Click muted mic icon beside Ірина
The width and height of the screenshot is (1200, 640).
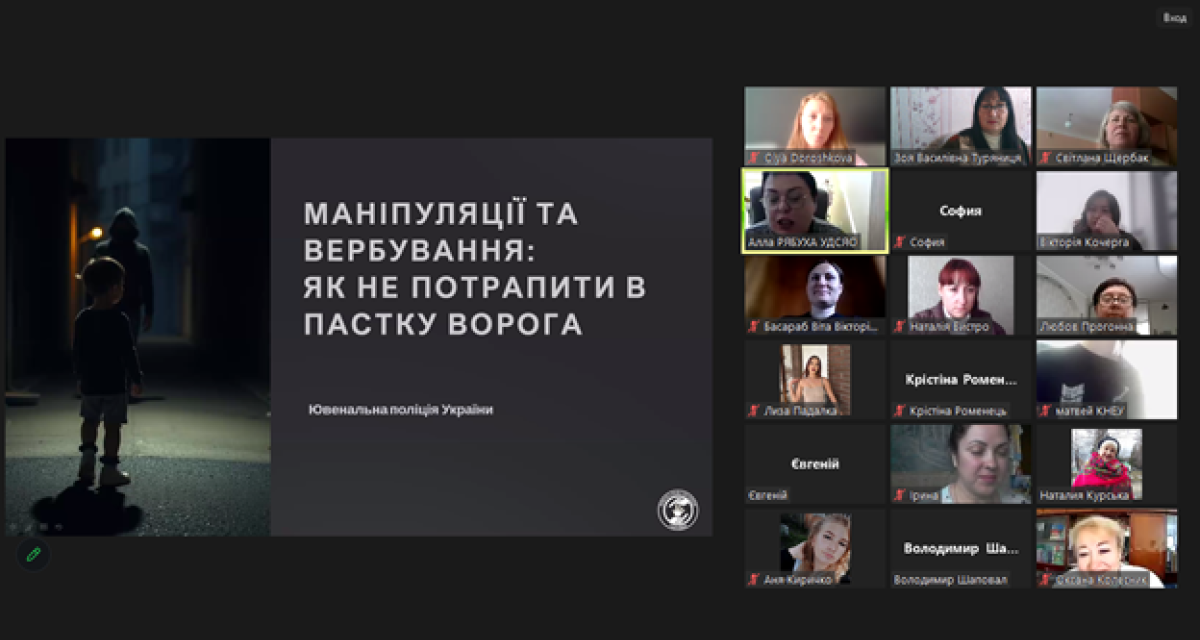coord(900,495)
